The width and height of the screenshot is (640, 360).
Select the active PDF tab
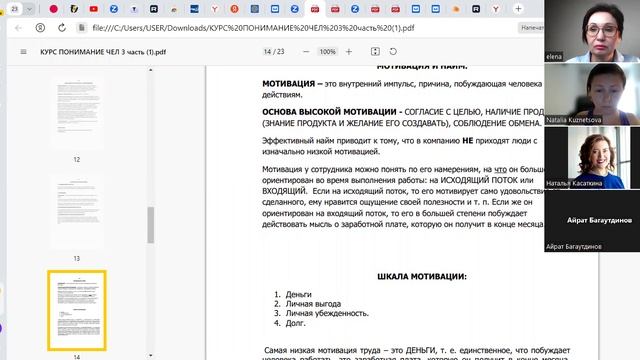coord(315,9)
